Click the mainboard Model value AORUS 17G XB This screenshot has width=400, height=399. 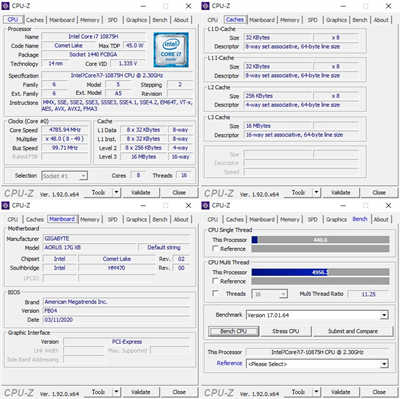click(90, 247)
